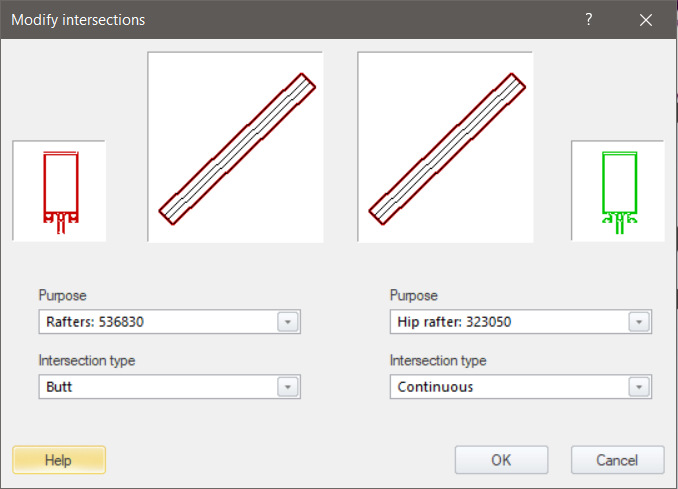Click the Purpose label above Rafters dropdown

pyautogui.click(x=63, y=296)
